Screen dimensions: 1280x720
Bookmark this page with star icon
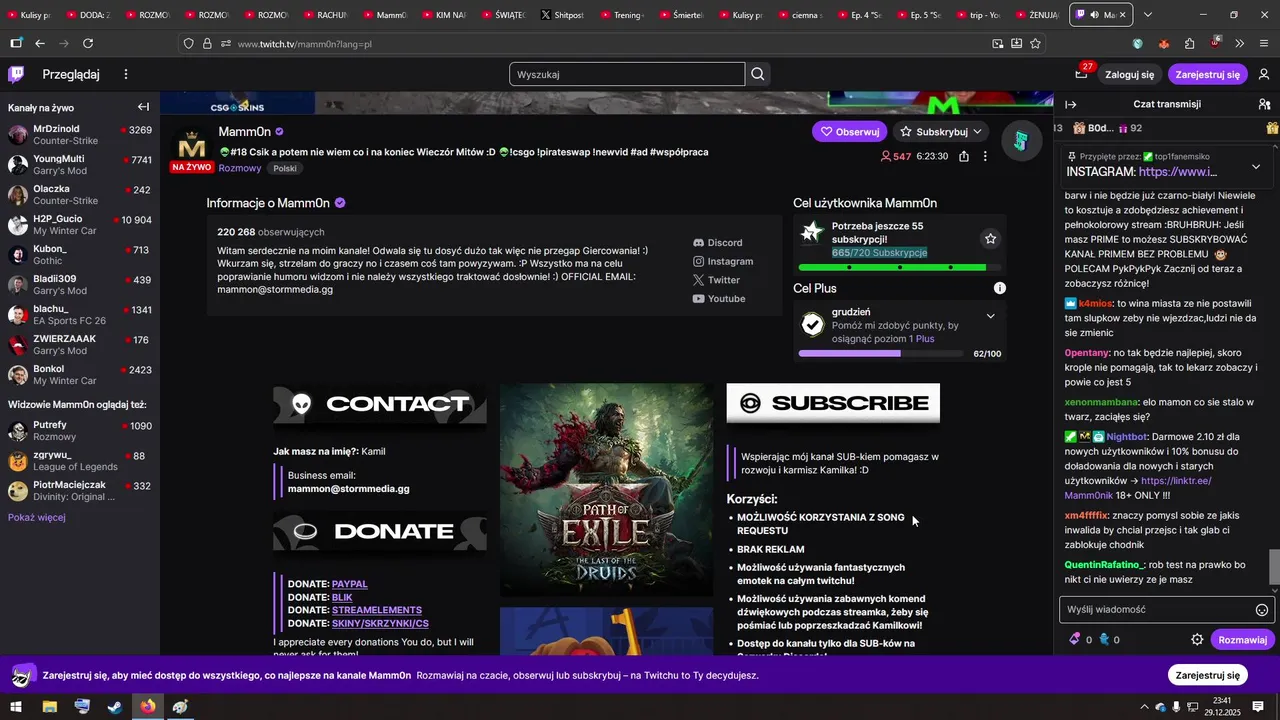[x=1035, y=43]
